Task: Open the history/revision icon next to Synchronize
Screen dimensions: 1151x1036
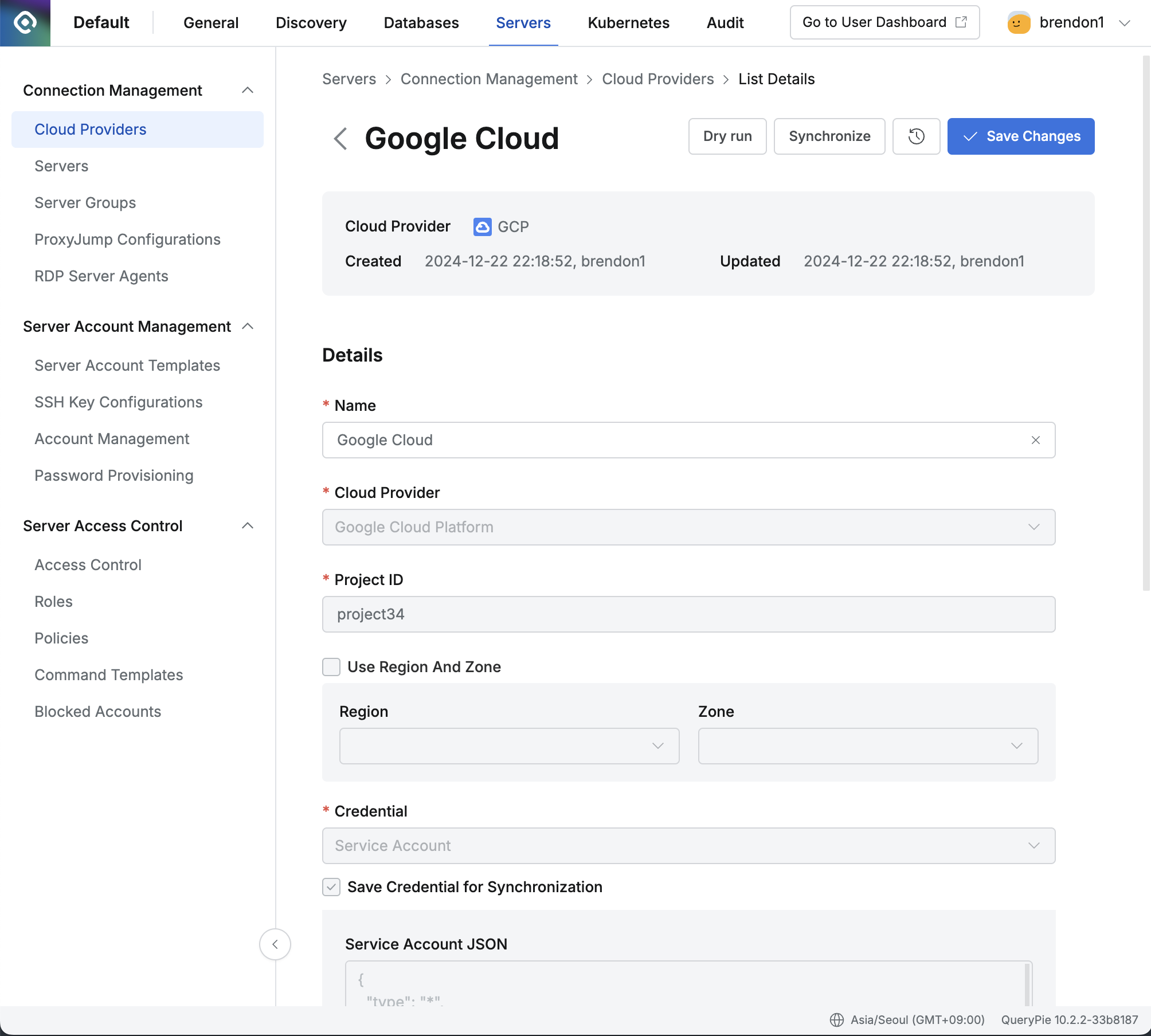Action: tap(915, 136)
